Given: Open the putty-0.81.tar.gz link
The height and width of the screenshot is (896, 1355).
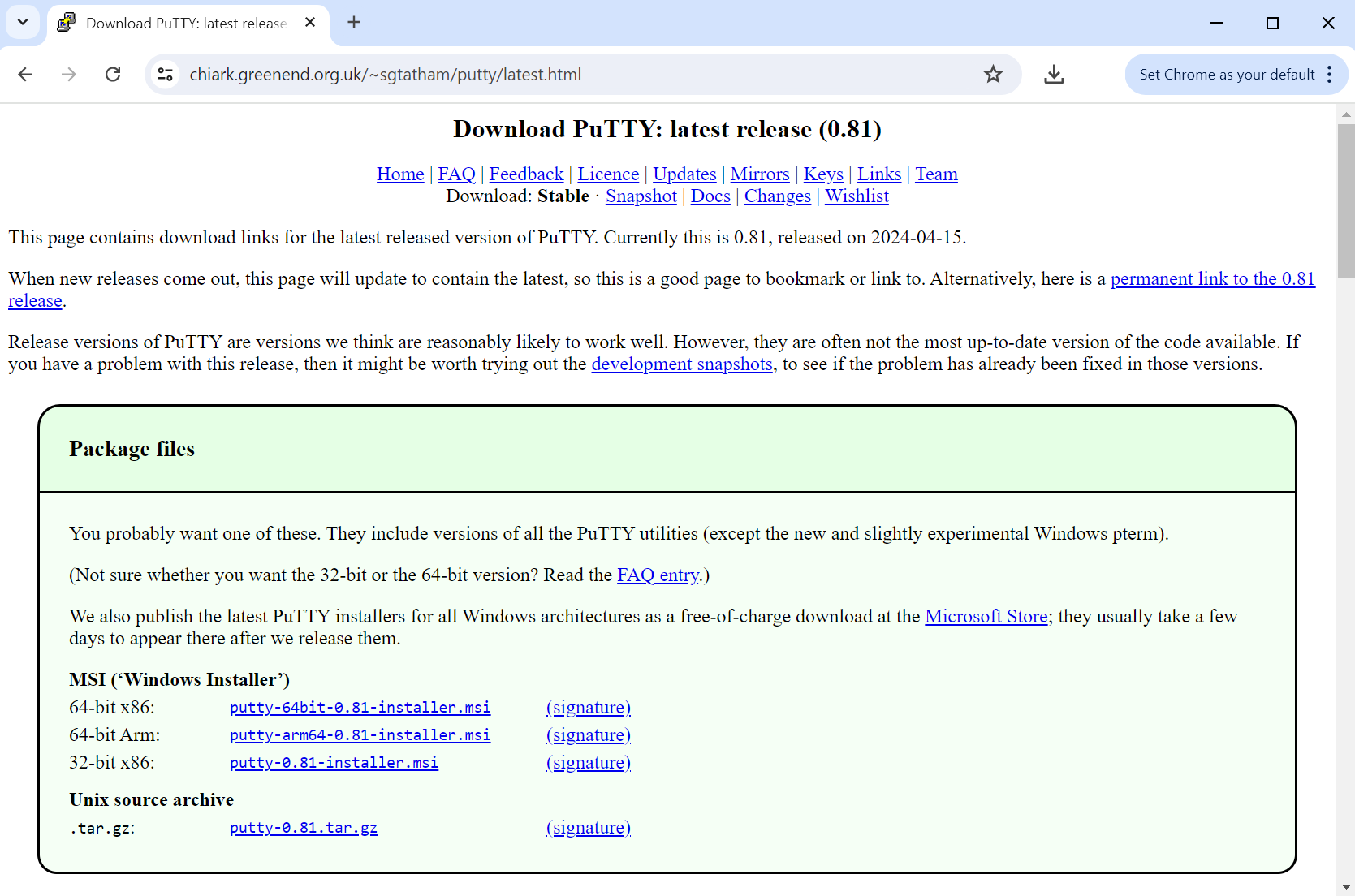Looking at the screenshot, I should click(x=304, y=828).
